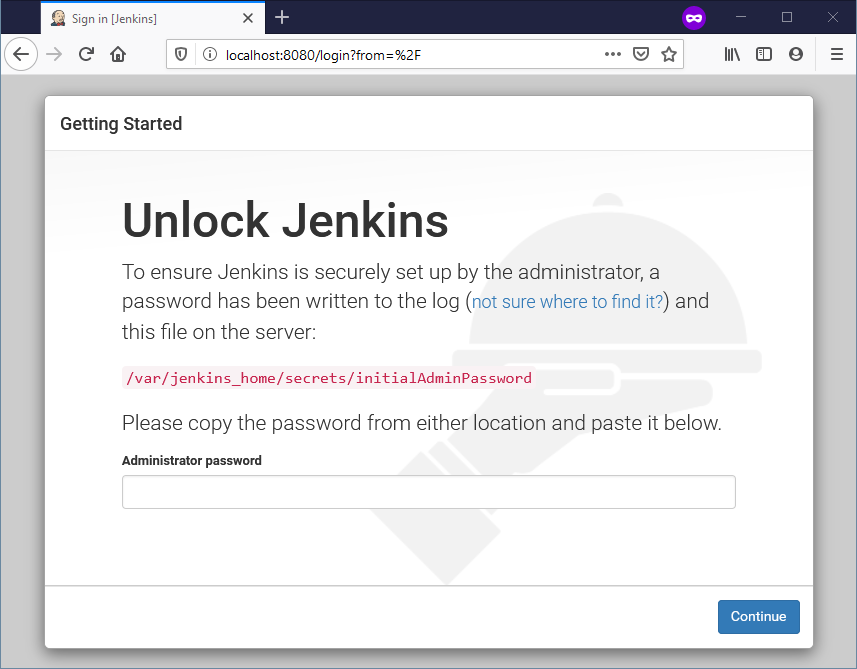Open the Library with the books icon
Image resolution: width=857 pixels, height=669 pixels.
click(731, 54)
